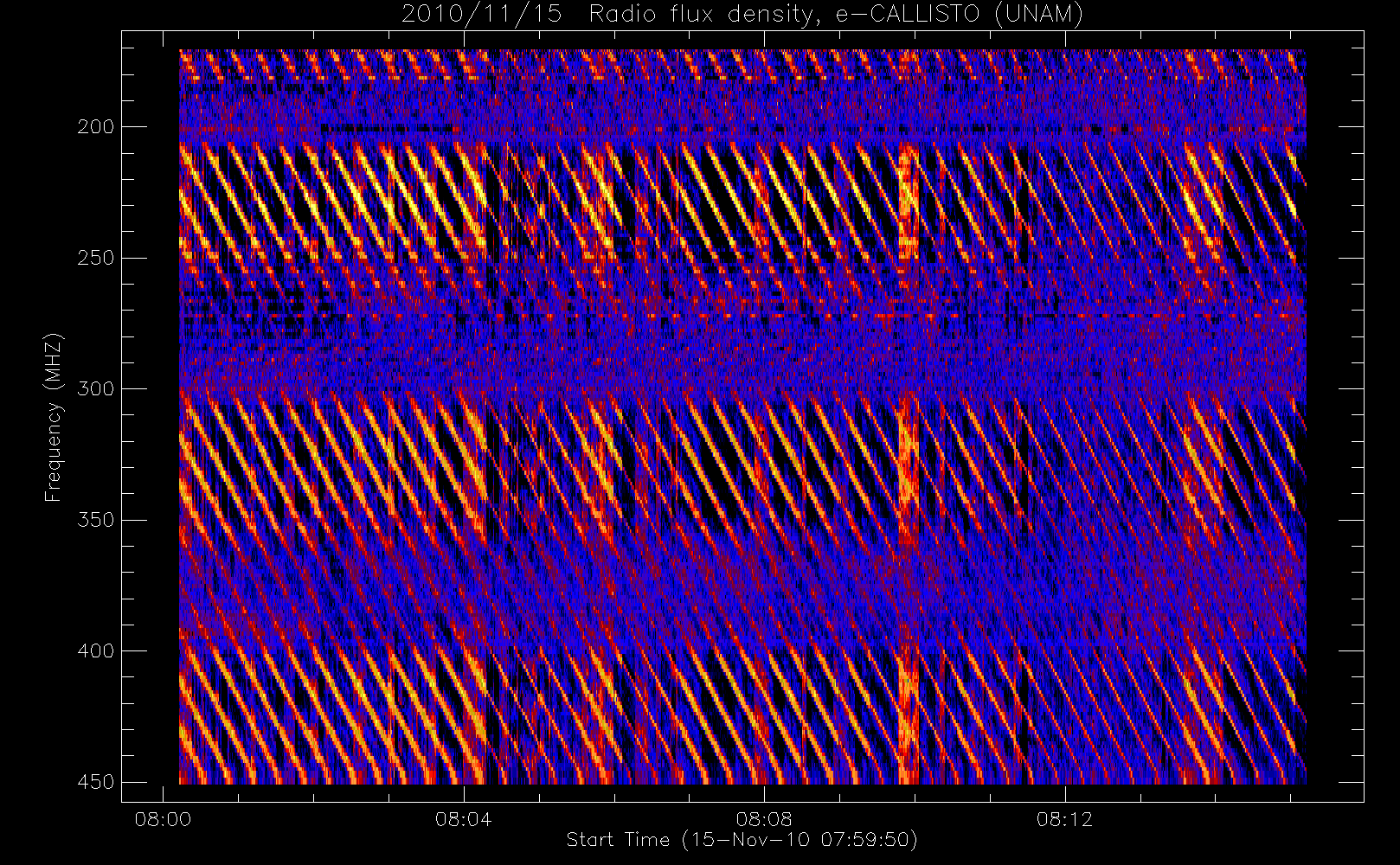The image size is (1400, 865).
Task: Click the 350 frequency tick label
Action: tap(95, 520)
